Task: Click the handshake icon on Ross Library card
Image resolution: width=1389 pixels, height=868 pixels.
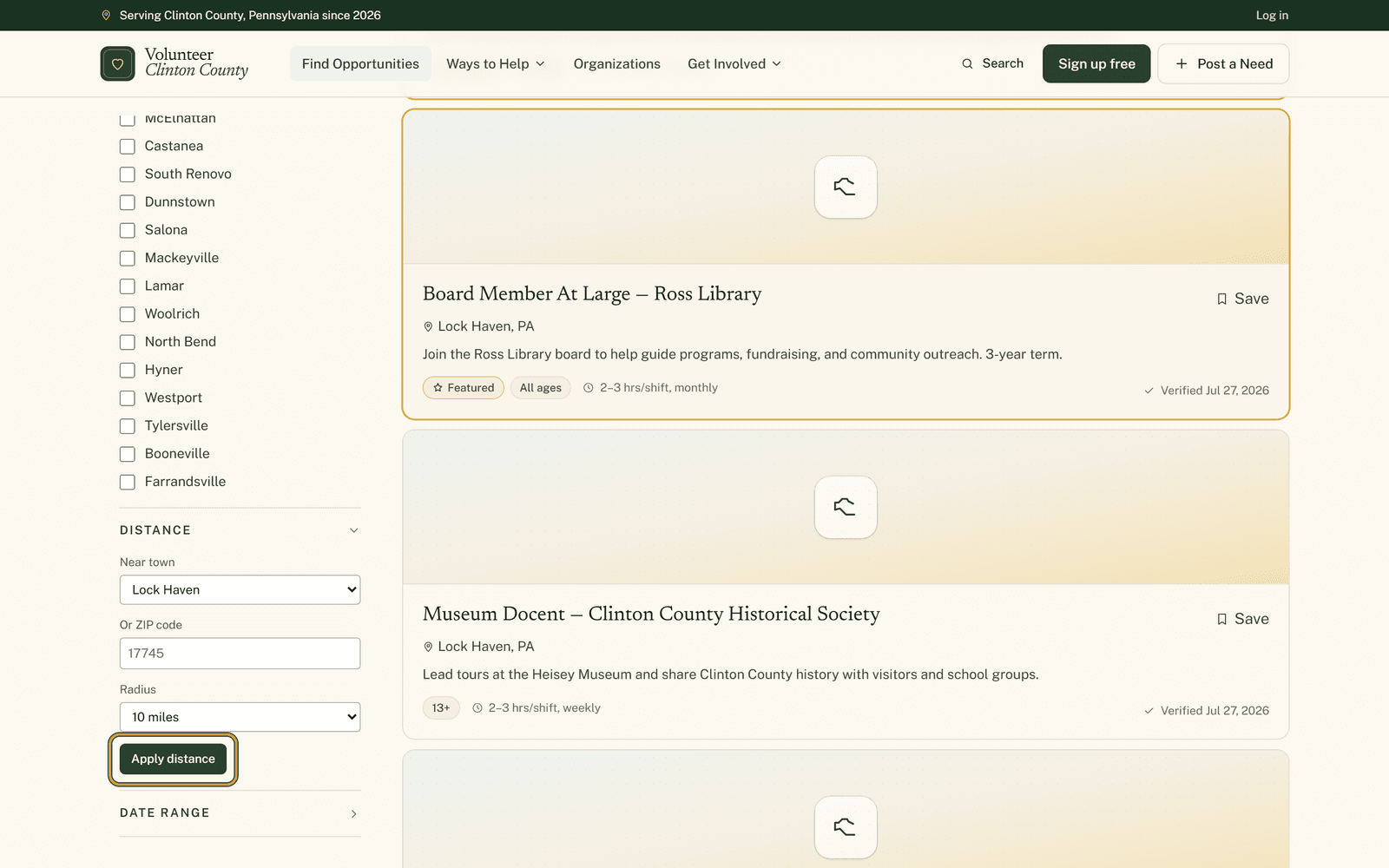Action: (x=846, y=187)
